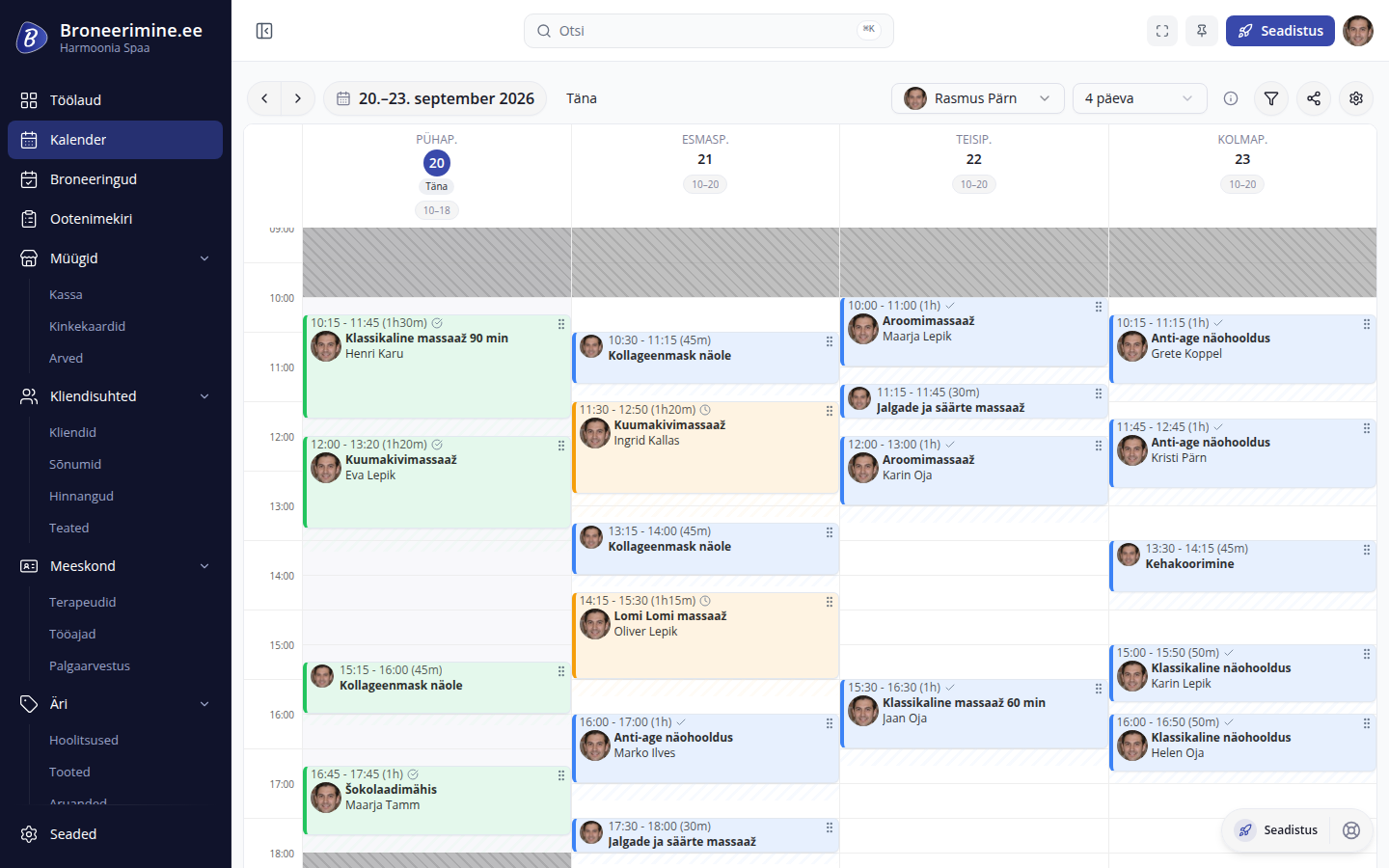Open the Broneerimine.ee logo

point(32,38)
